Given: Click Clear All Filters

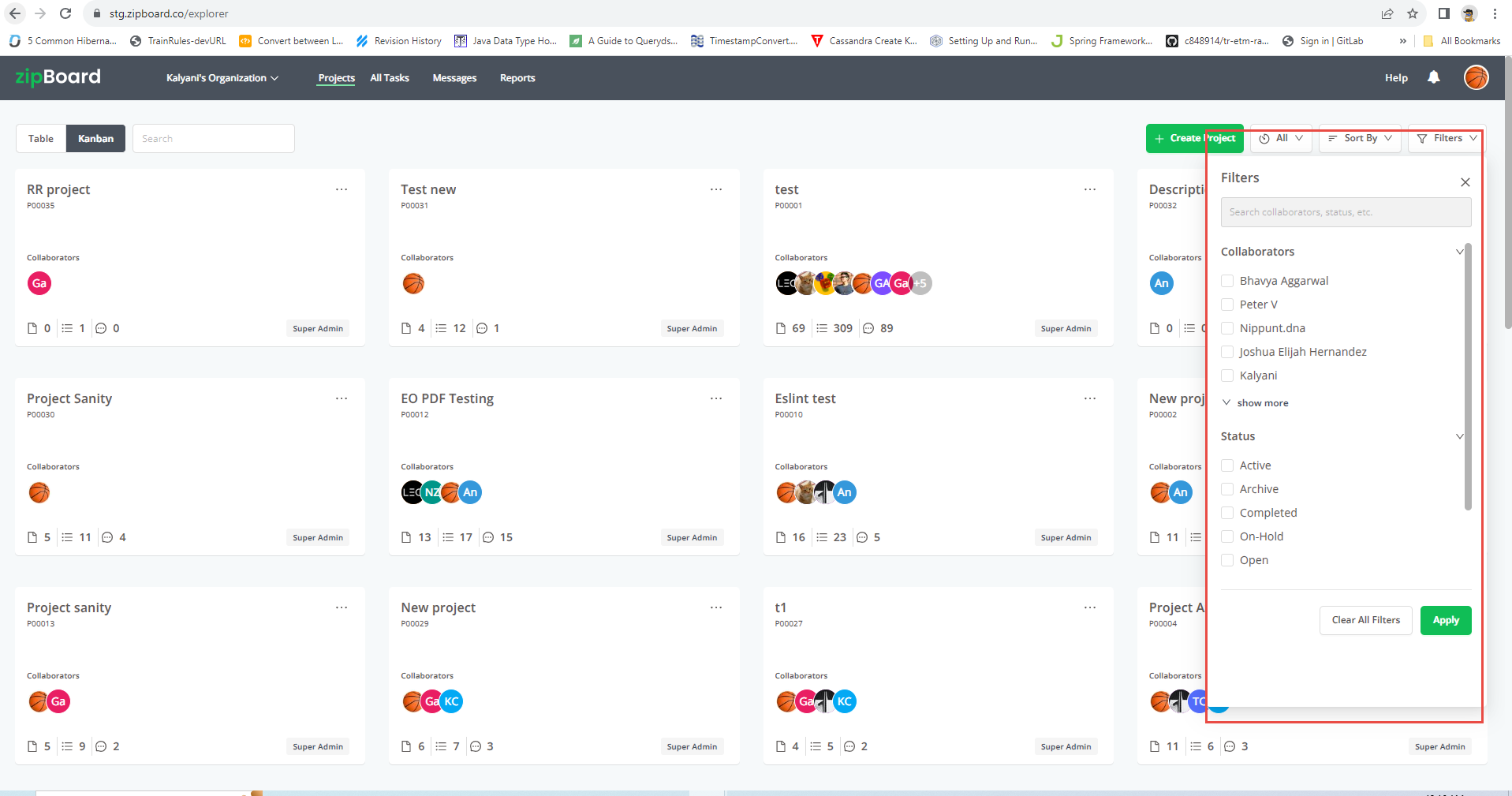Looking at the screenshot, I should (1365, 620).
